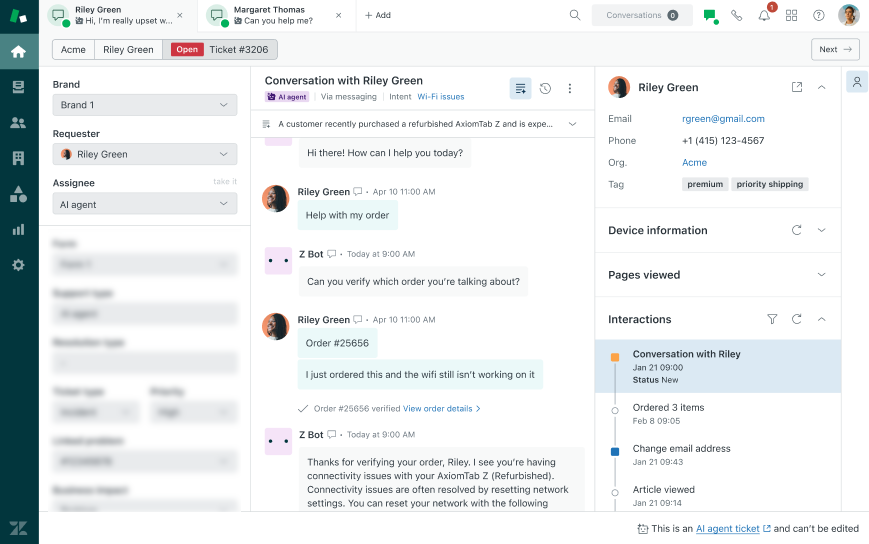Open the Assignee dropdown
This screenshot has width=869, height=544.
click(145, 204)
